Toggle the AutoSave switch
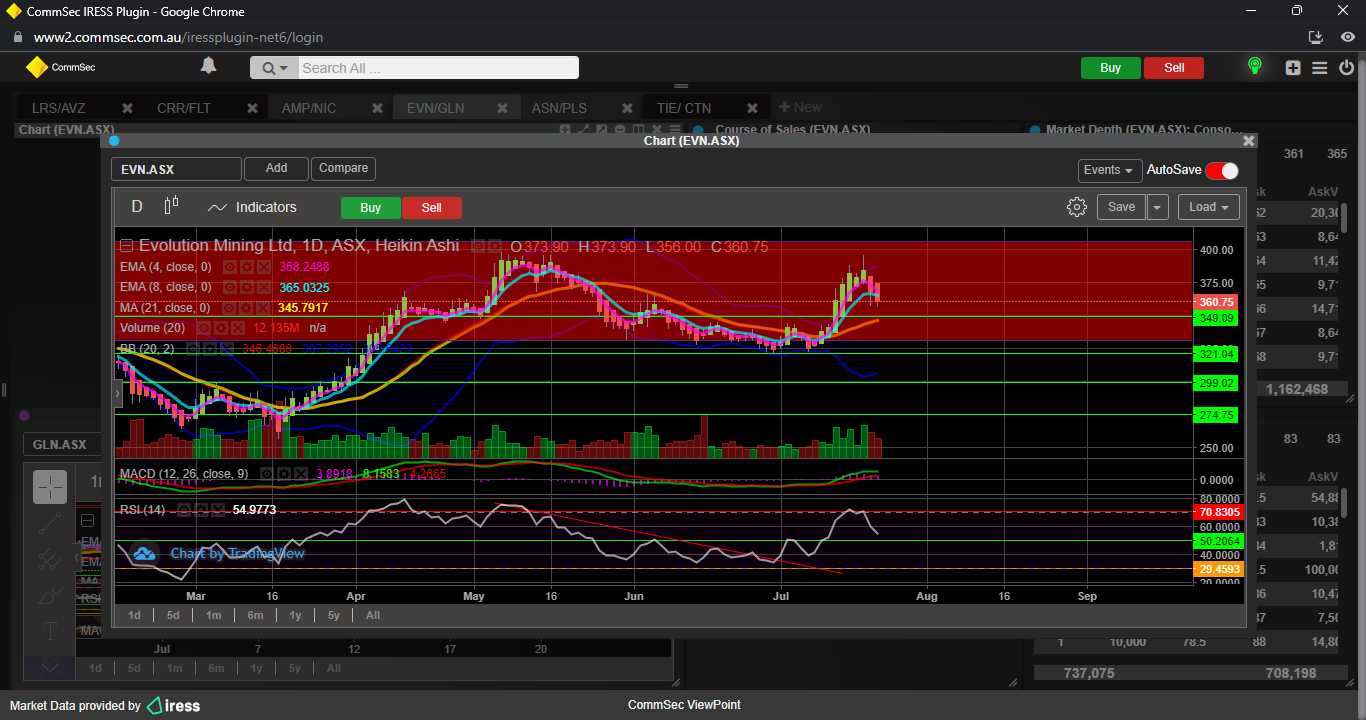The height and width of the screenshot is (720, 1366). 1222,170
